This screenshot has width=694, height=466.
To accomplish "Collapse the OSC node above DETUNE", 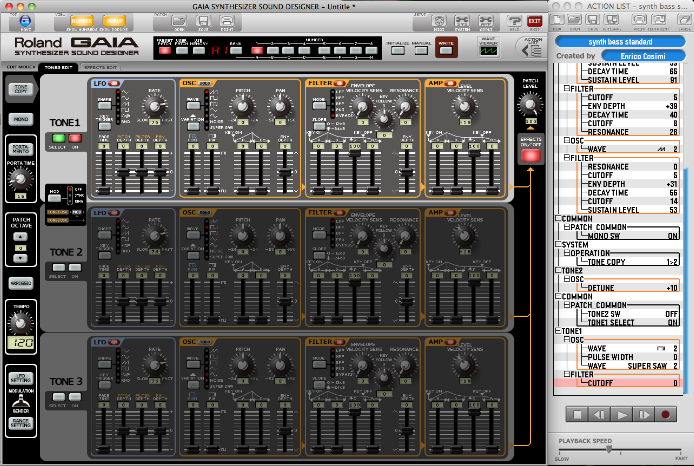I will [x=567, y=279].
